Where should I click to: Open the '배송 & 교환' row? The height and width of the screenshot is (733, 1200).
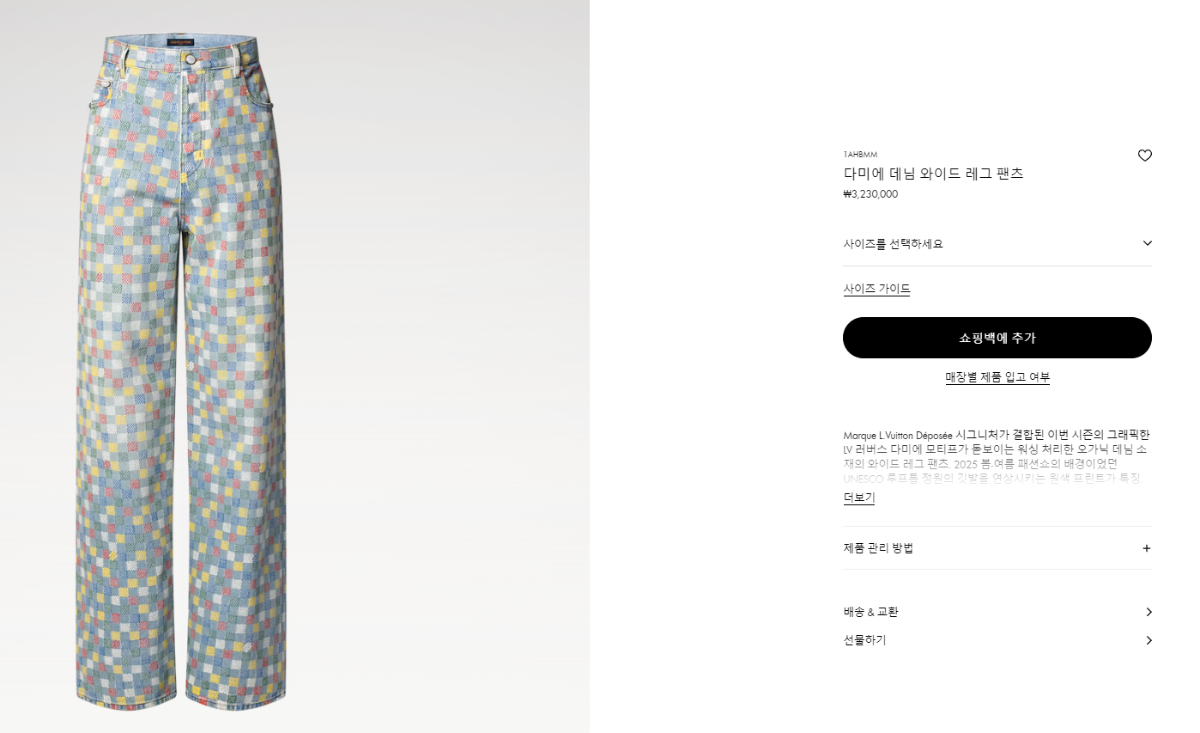[997, 612]
